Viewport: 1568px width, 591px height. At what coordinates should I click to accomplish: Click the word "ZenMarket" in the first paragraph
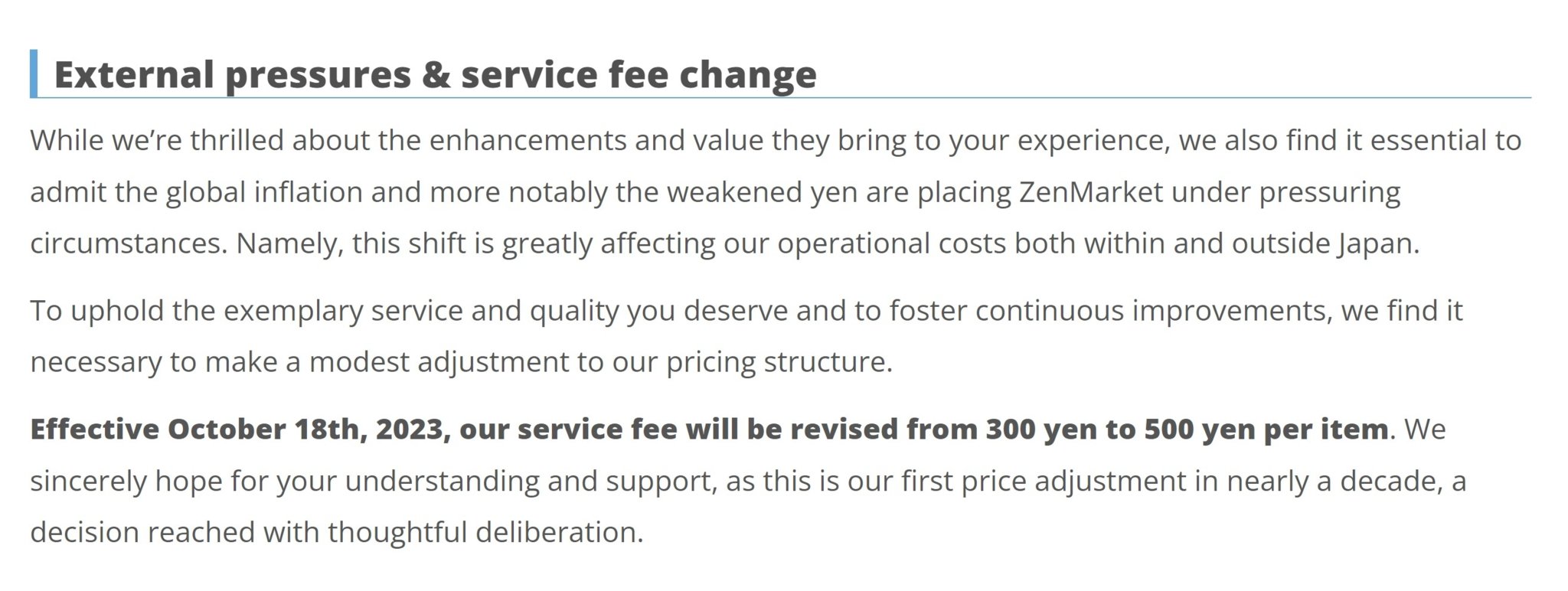[x=1091, y=191]
